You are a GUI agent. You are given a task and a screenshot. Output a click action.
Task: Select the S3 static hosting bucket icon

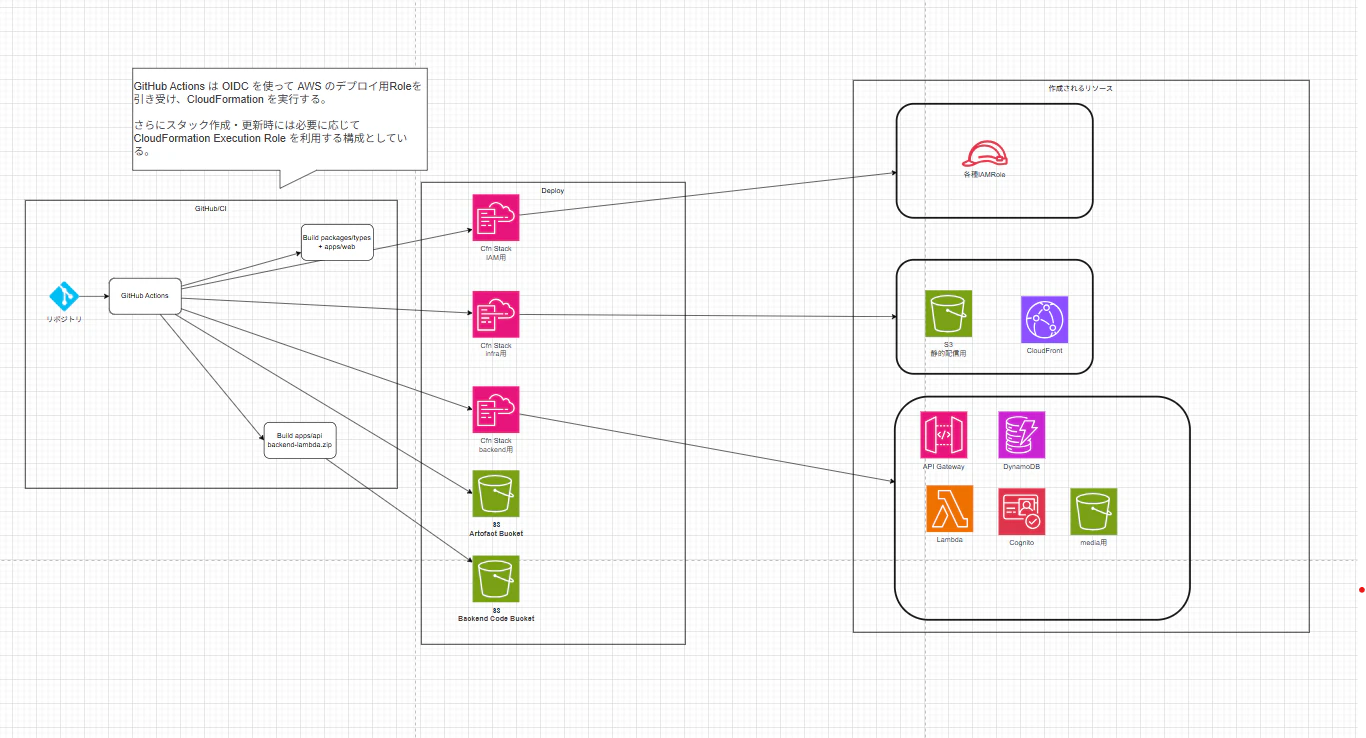click(948, 314)
